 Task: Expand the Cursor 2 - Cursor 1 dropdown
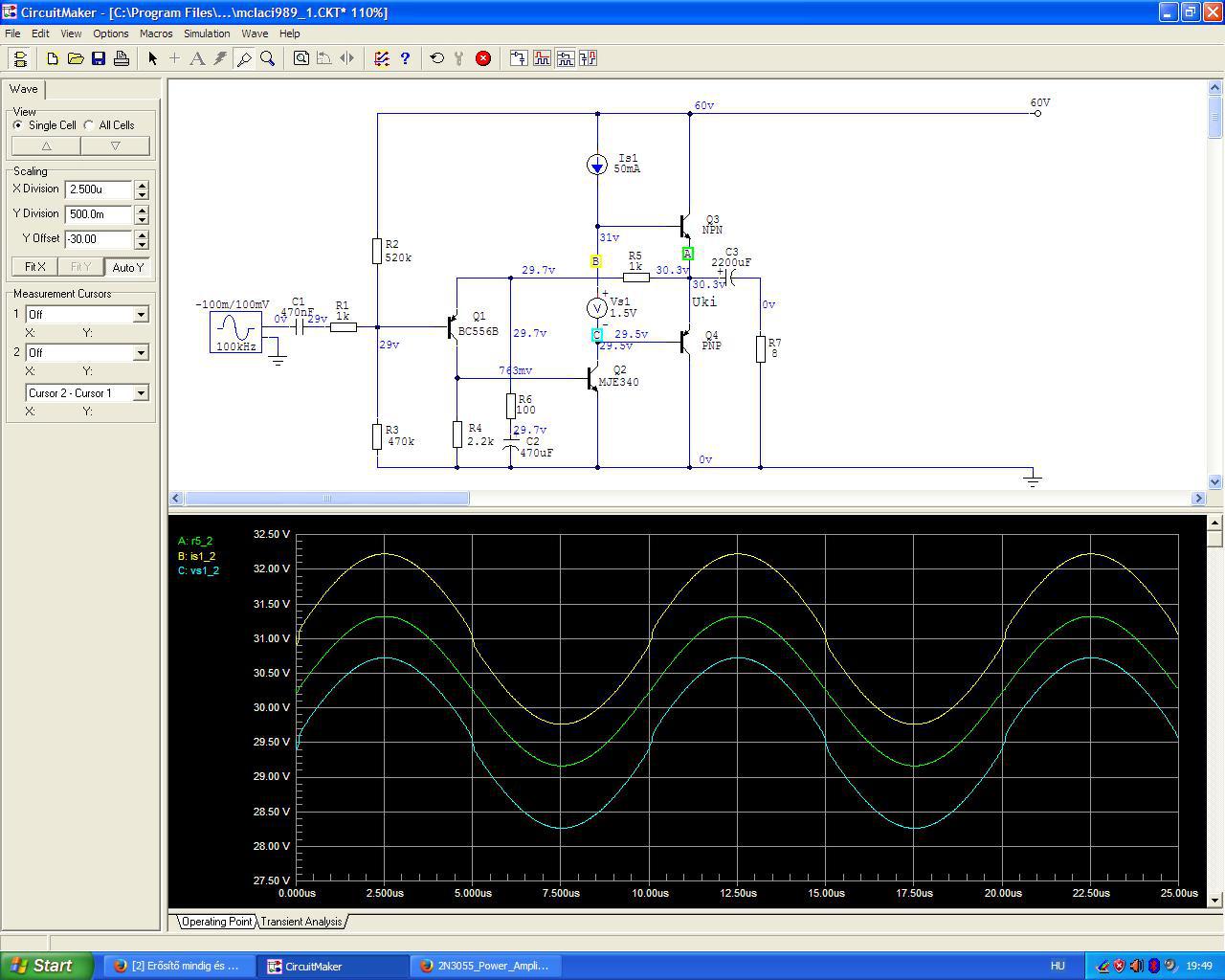pyautogui.click(x=141, y=393)
